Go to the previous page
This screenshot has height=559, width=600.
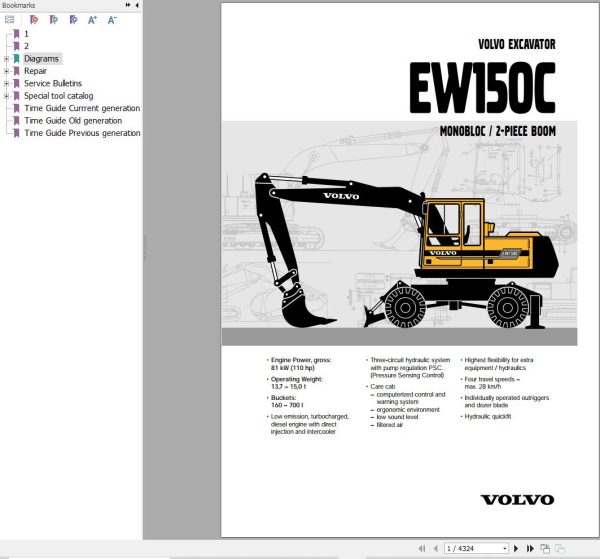pos(435,548)
